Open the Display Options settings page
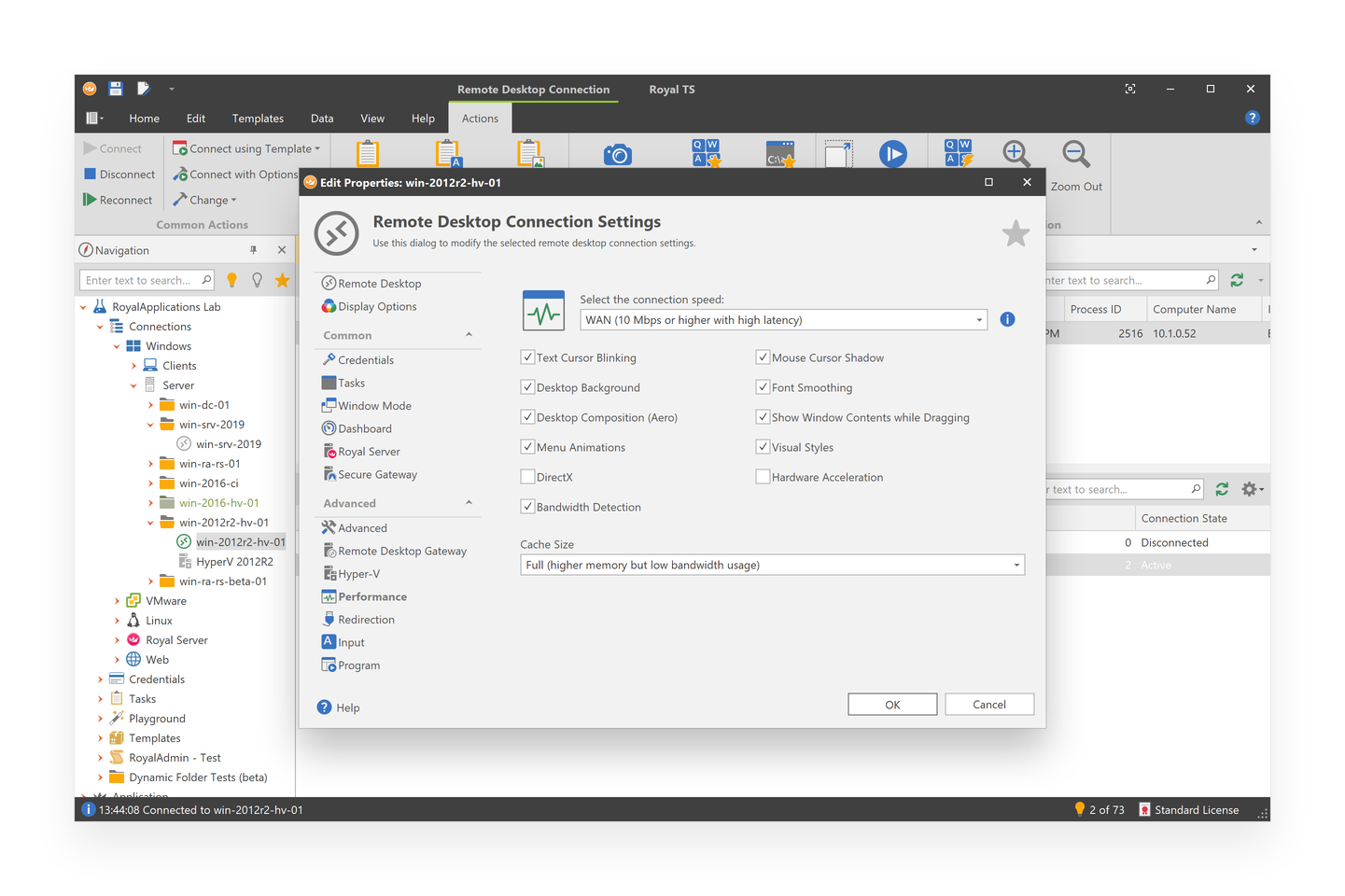This screenshot has height=896, width=1345. coord(378,306)
